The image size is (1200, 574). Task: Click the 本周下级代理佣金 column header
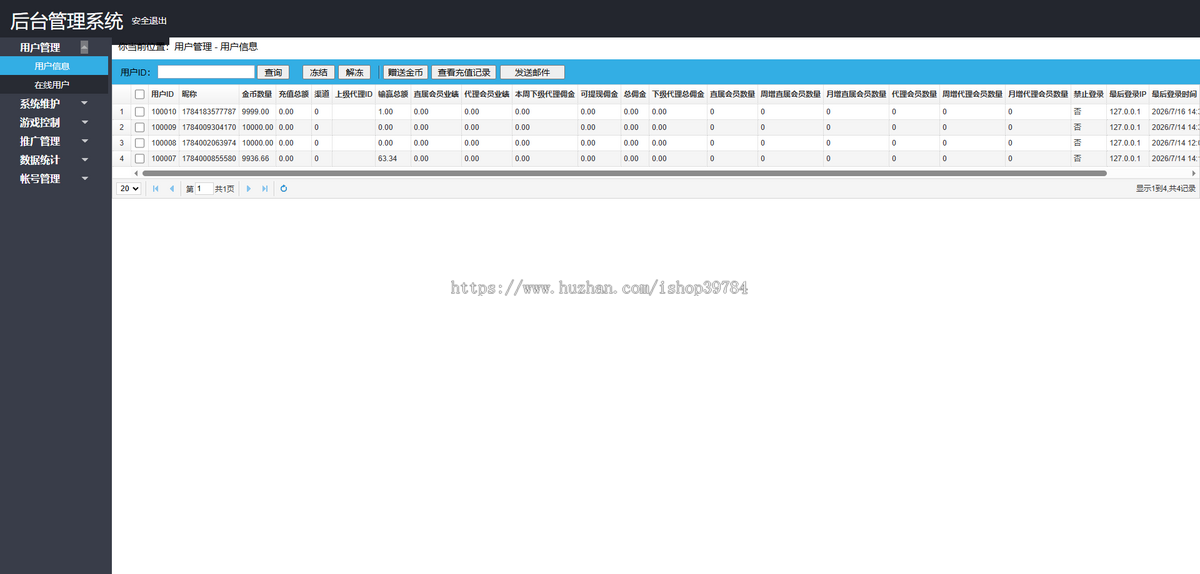pos(545,94)
